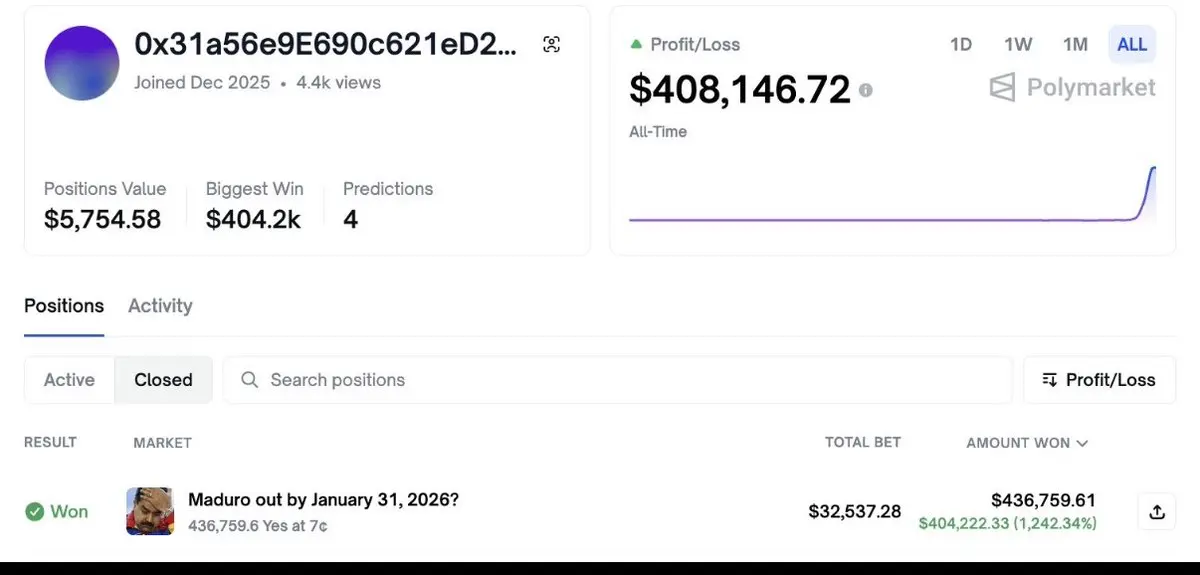Select the 1M time range
Image resolution: width=1200 pixels, height=575 pixels.
[1075, 44]
